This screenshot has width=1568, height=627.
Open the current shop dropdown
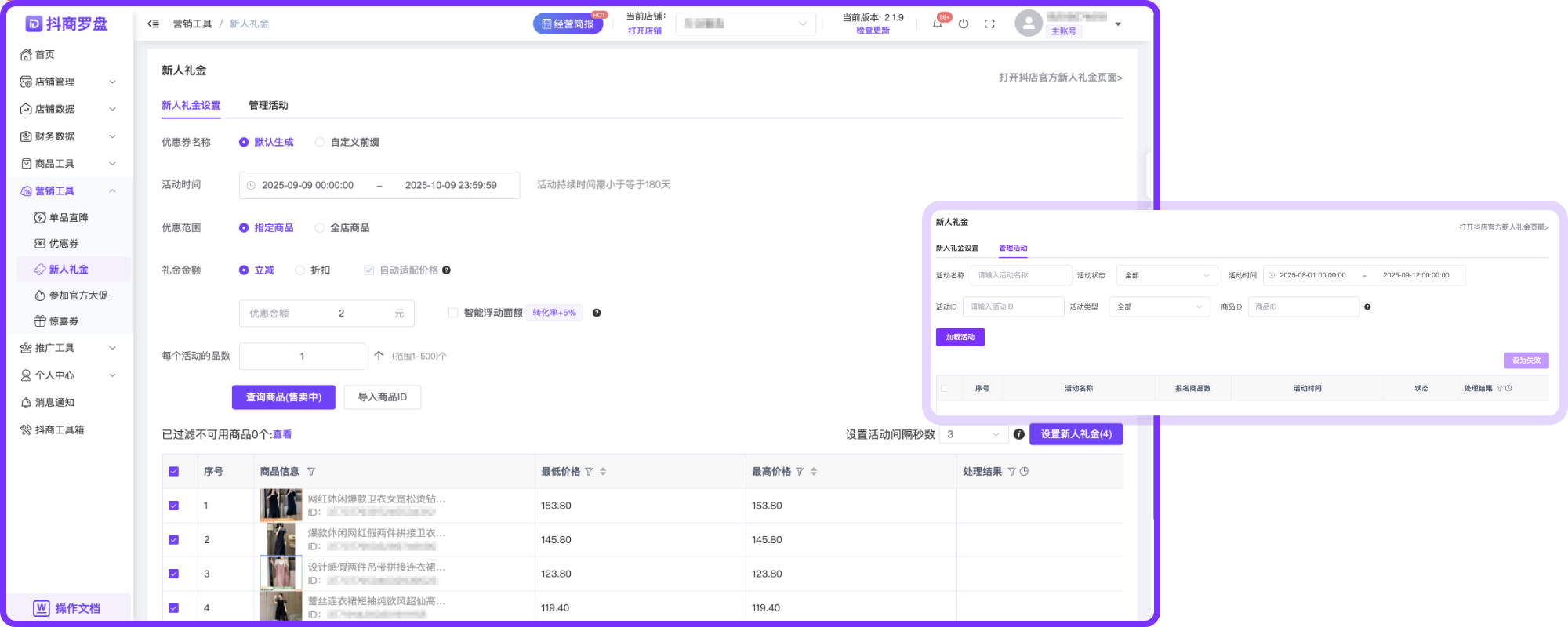click(x=745, y=24)
